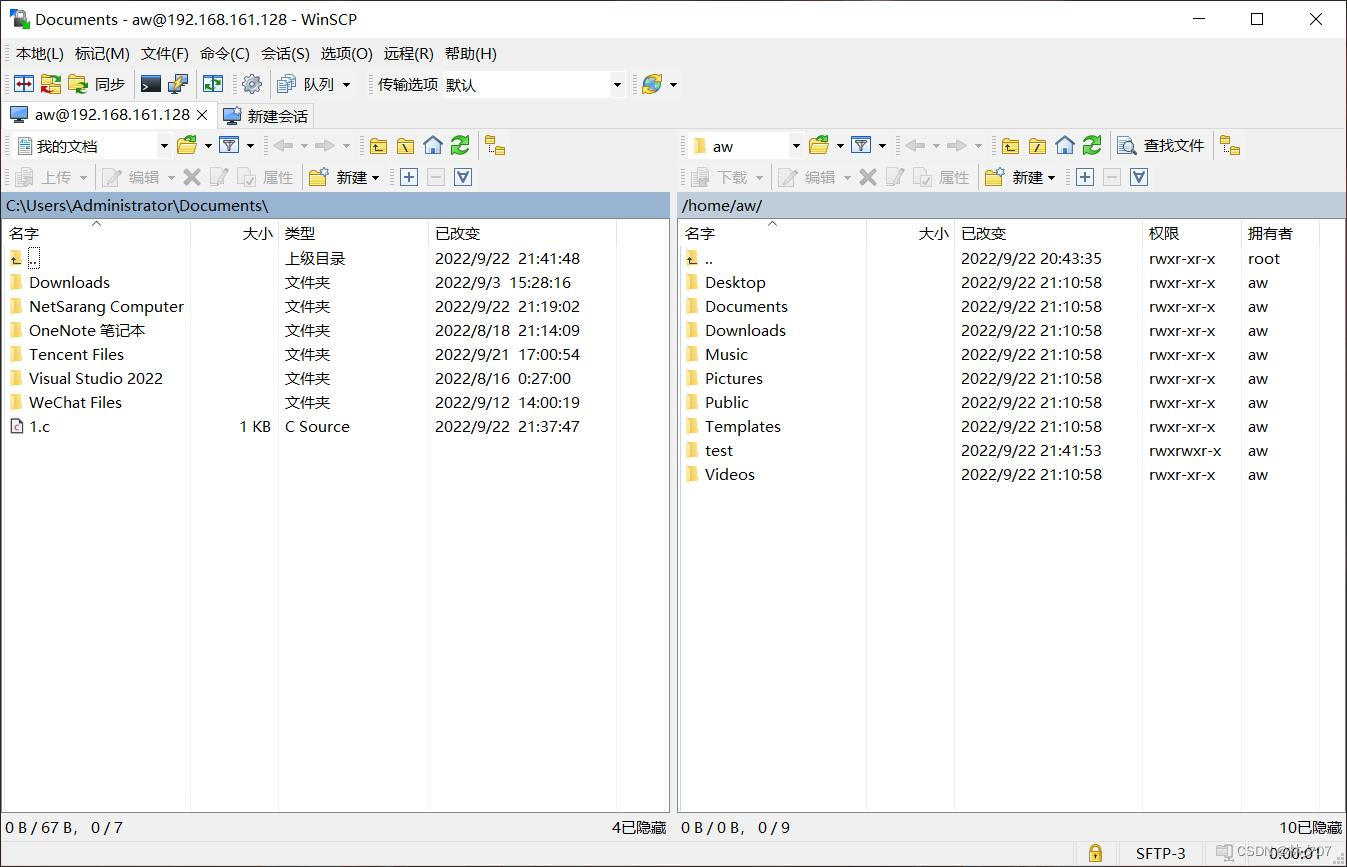Screen dimensions: 1347x867
Task: Open local drive dropdown 我的文档
Action: (x=94, y=146)
